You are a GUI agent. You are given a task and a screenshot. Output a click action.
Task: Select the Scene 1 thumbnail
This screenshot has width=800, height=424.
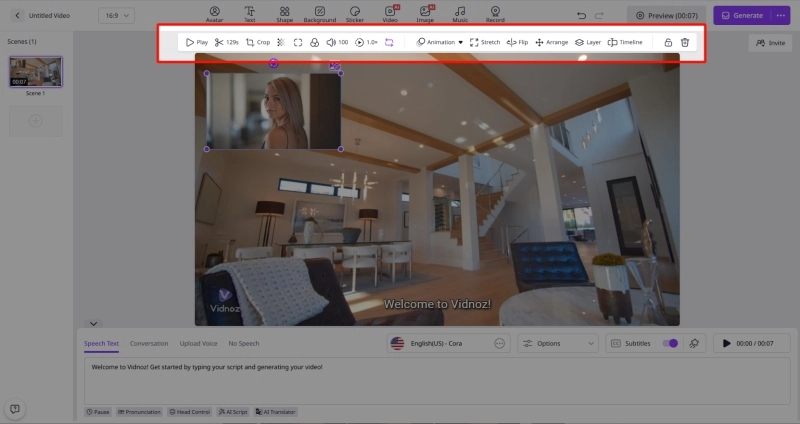coord(36,71)
